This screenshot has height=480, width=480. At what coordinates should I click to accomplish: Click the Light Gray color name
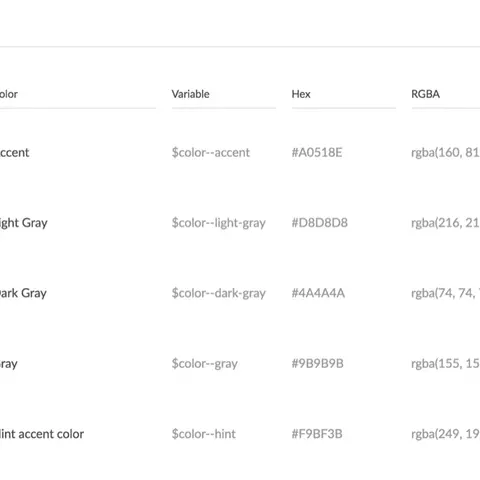pyautogui.click(x=24, y=223)
